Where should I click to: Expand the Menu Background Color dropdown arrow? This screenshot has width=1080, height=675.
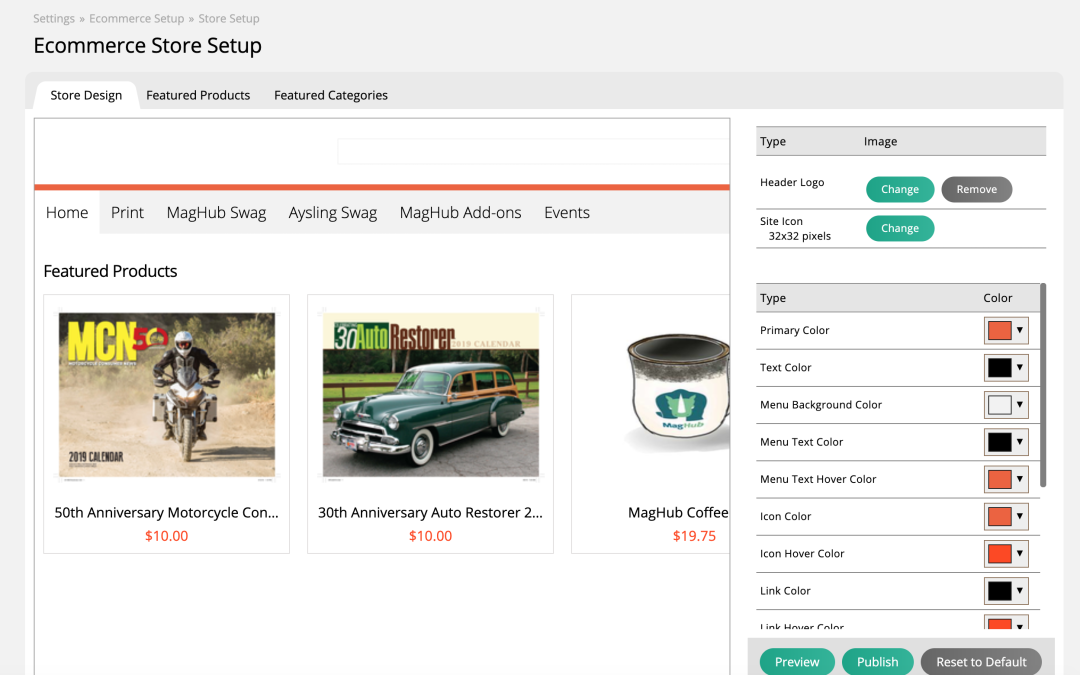click(1020, 405)
